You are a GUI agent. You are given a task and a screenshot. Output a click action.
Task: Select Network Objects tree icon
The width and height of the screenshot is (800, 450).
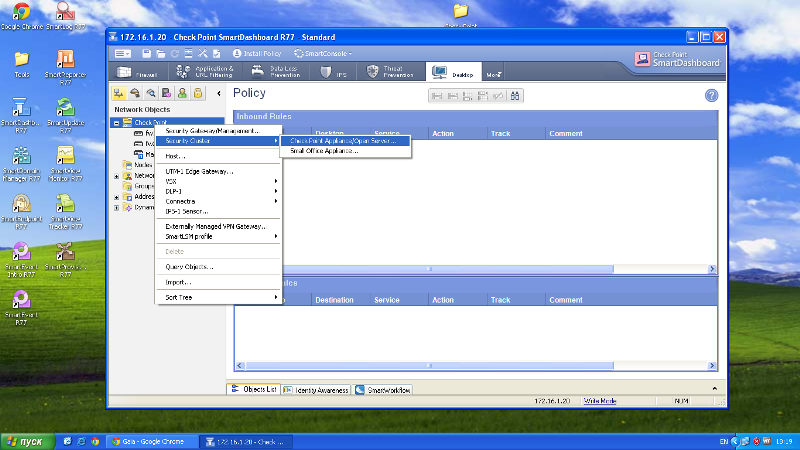(x=119, y=93)
